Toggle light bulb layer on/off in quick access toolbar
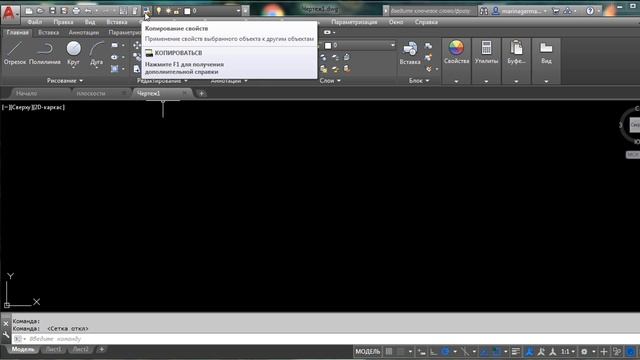 (159, 11)
